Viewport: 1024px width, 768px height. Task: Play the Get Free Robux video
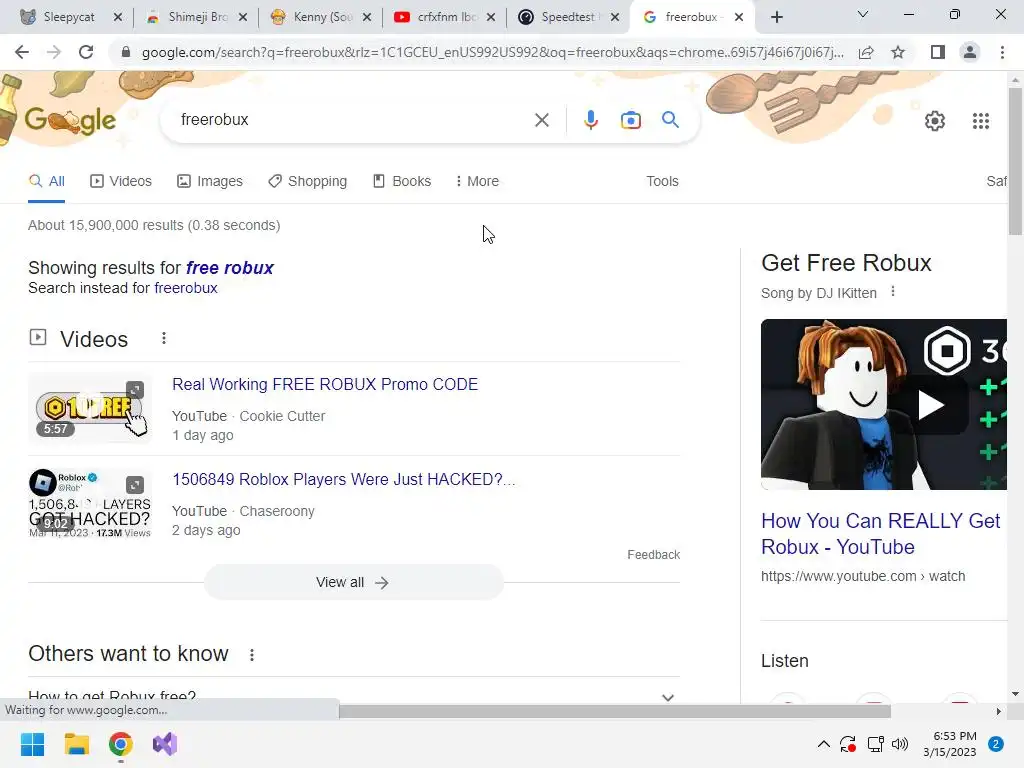click(931, 405)
